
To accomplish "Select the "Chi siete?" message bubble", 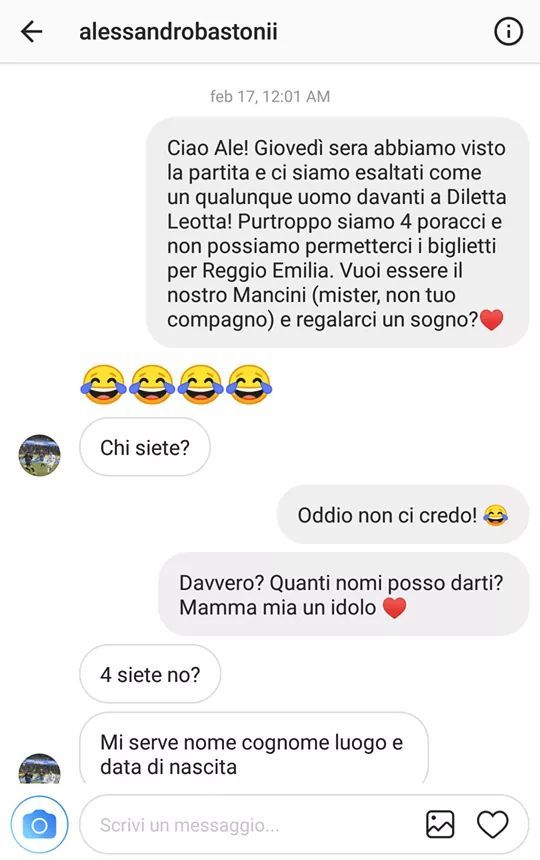I will 145,448.
